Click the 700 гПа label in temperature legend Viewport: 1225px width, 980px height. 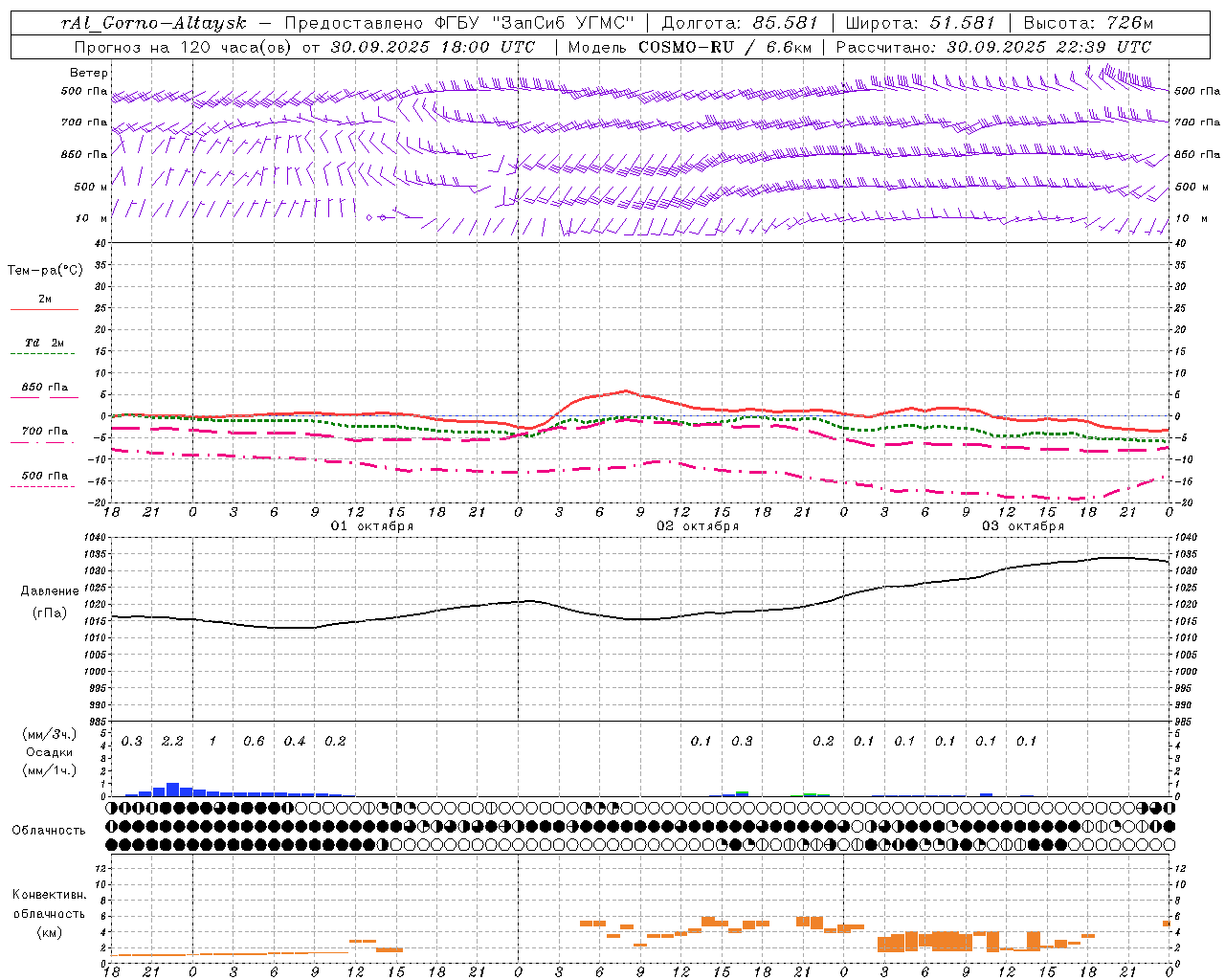point(45,431)
